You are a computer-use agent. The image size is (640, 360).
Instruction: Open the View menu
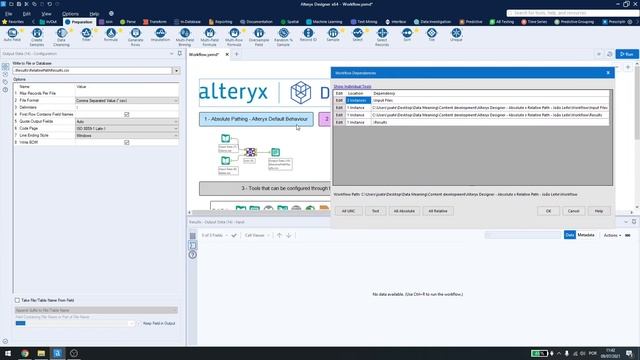[46, 13]
